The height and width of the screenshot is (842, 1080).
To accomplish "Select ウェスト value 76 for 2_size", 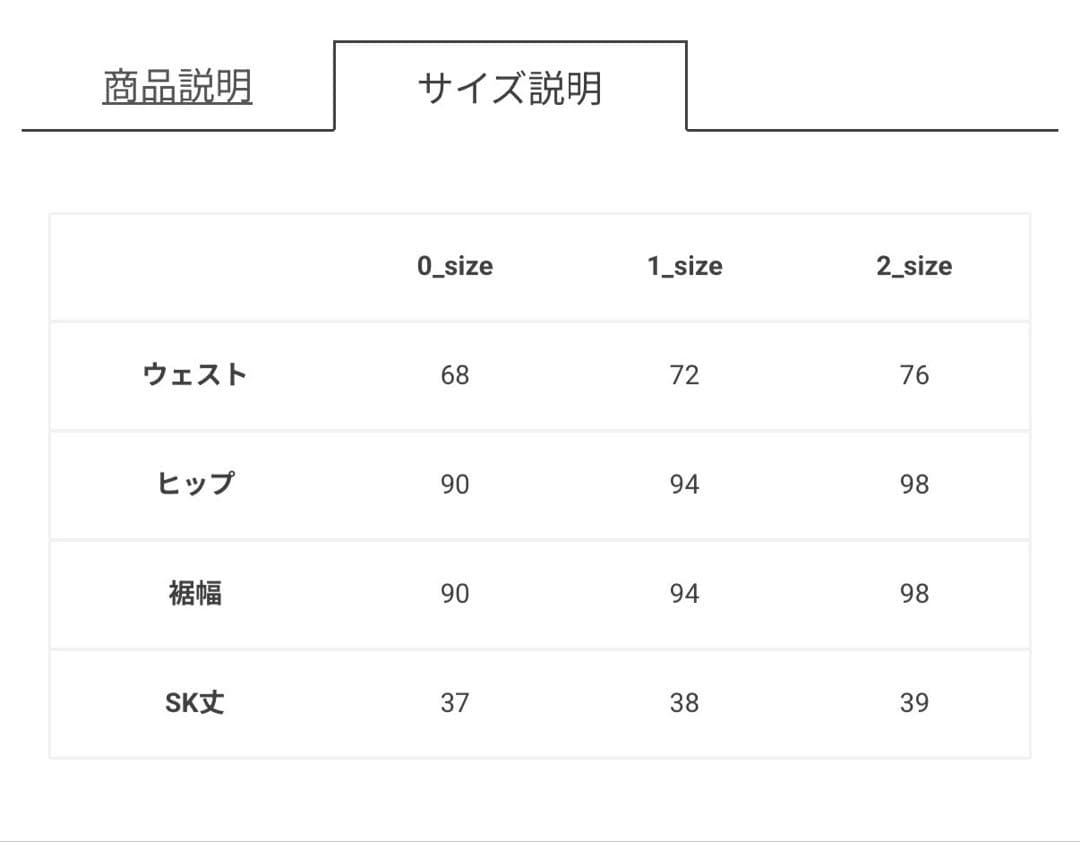I will [x=914, y=375].
